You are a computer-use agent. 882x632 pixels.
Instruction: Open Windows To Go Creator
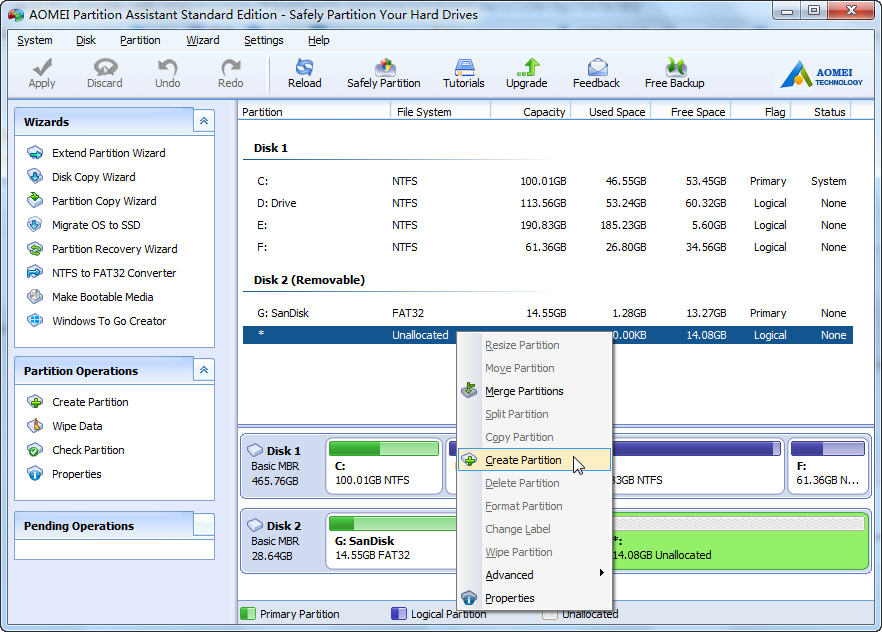[x=109, y=321]
